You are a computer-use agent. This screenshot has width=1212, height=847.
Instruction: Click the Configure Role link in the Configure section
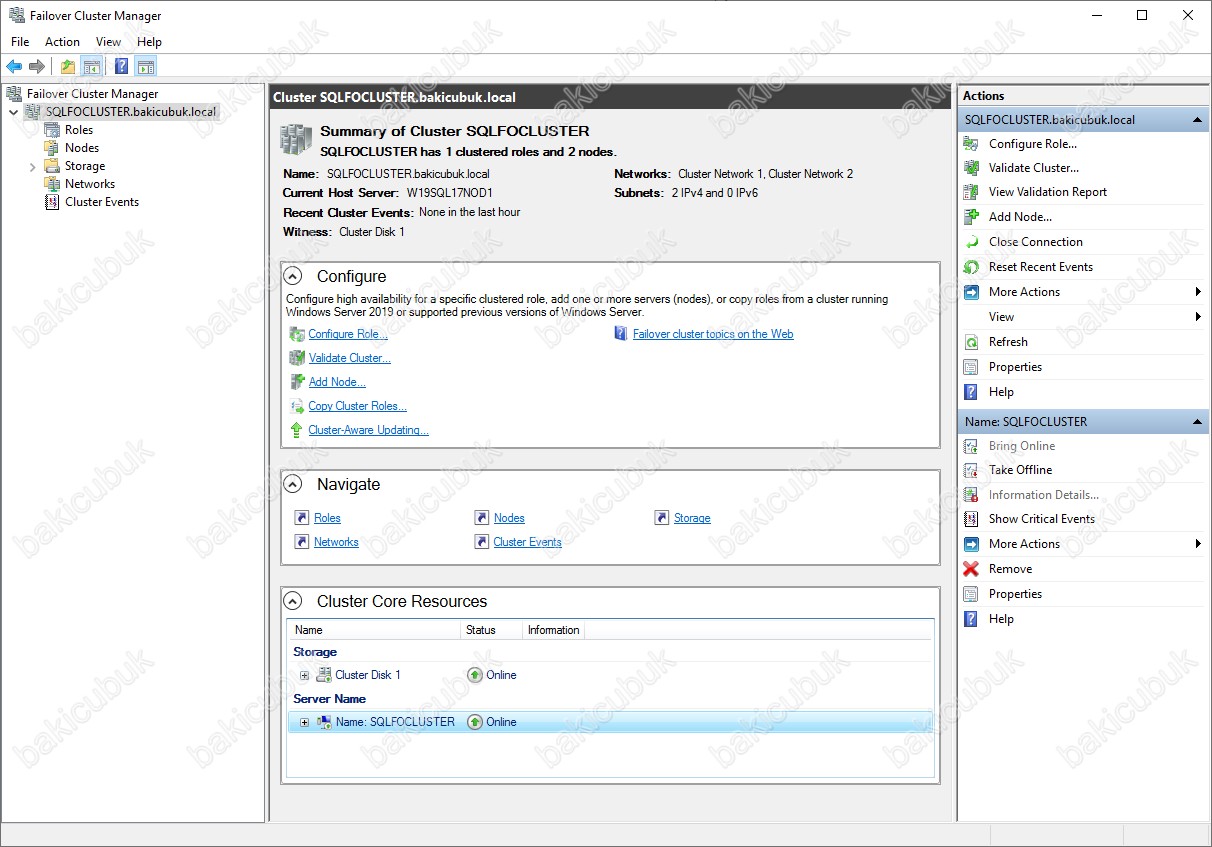pos(347,334)
